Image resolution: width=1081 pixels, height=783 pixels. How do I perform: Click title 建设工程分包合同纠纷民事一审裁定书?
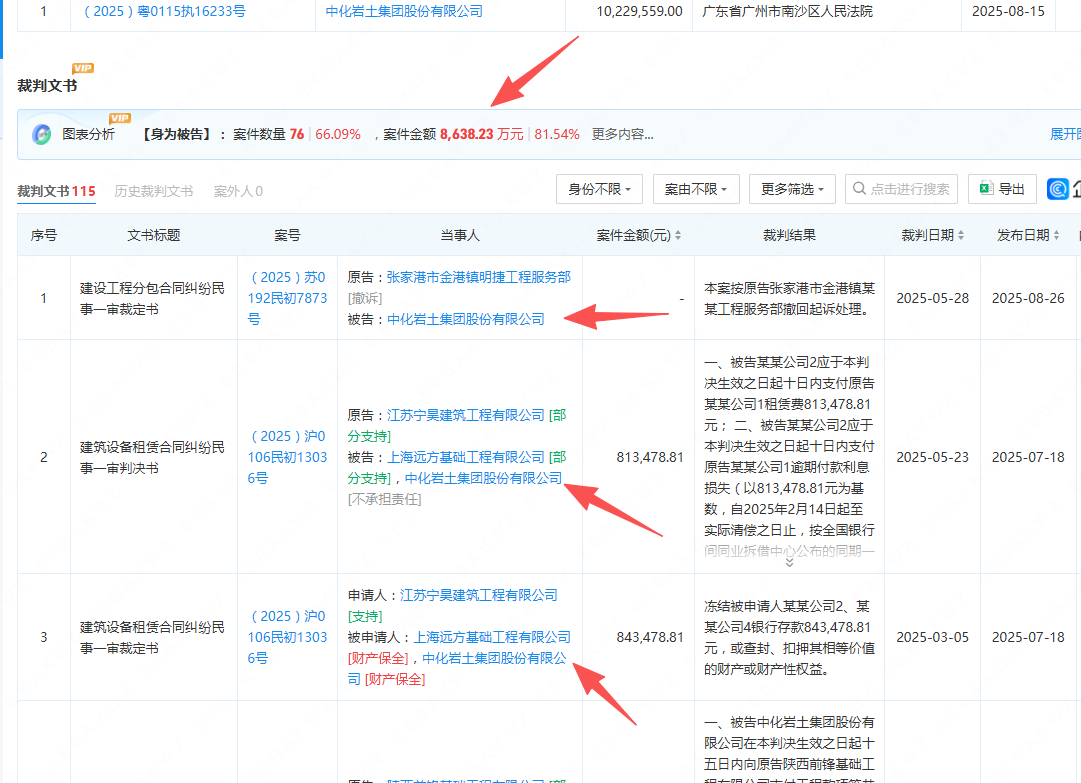[152, 298]
